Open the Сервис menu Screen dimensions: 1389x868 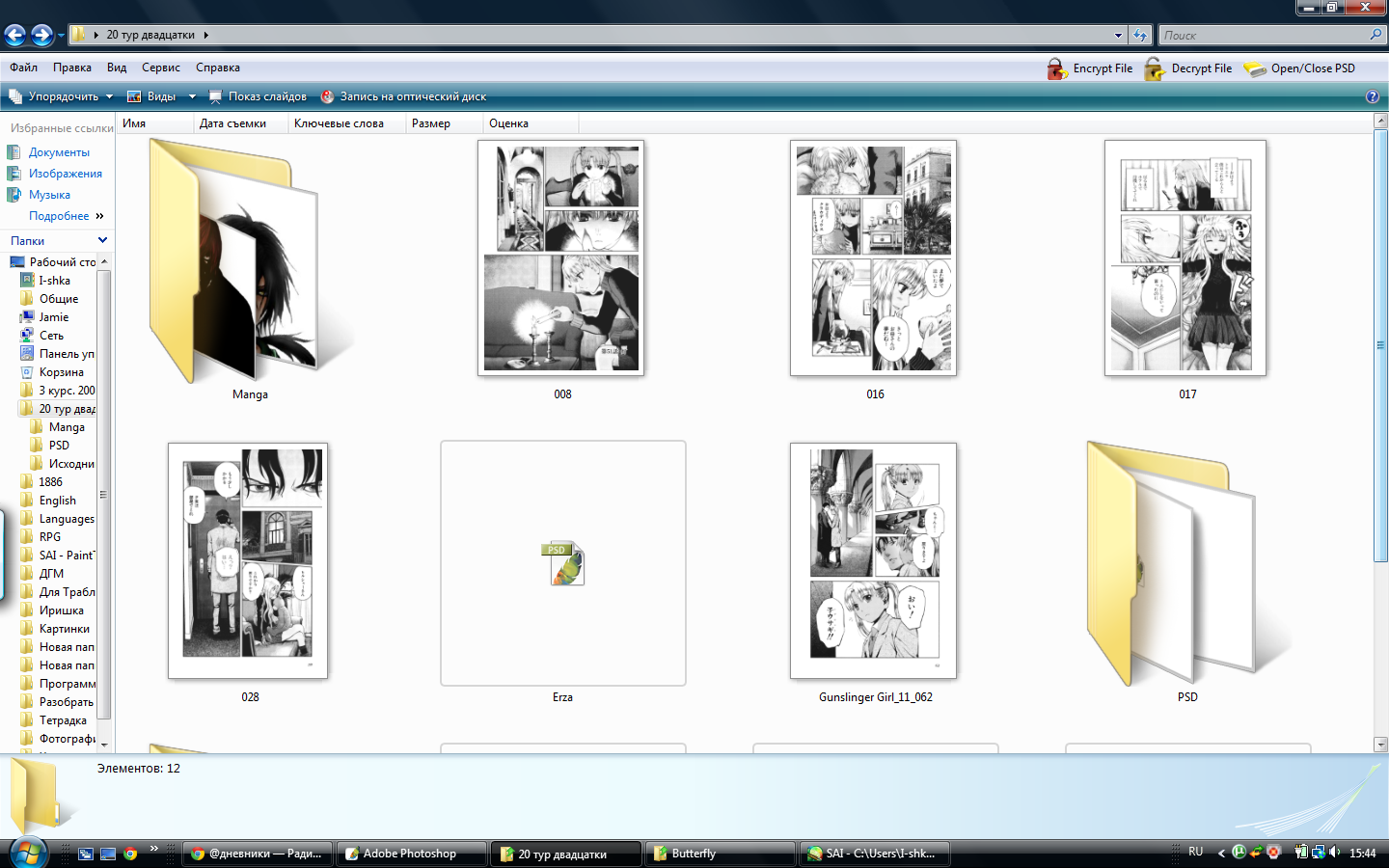[x=161, y=68]
